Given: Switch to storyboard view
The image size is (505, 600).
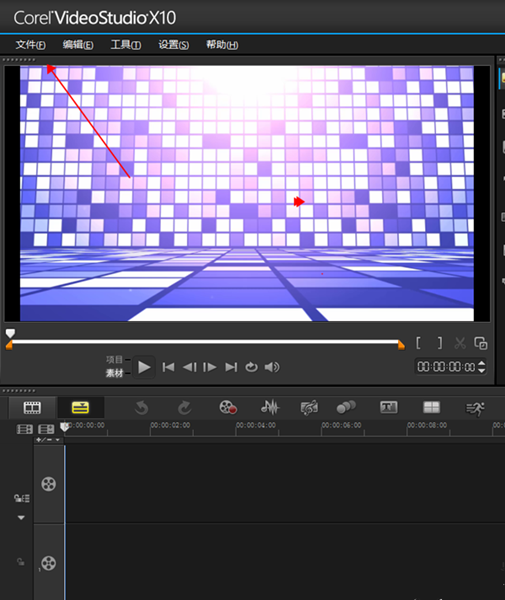Looking at the screenshot, I should click(32, 408).
